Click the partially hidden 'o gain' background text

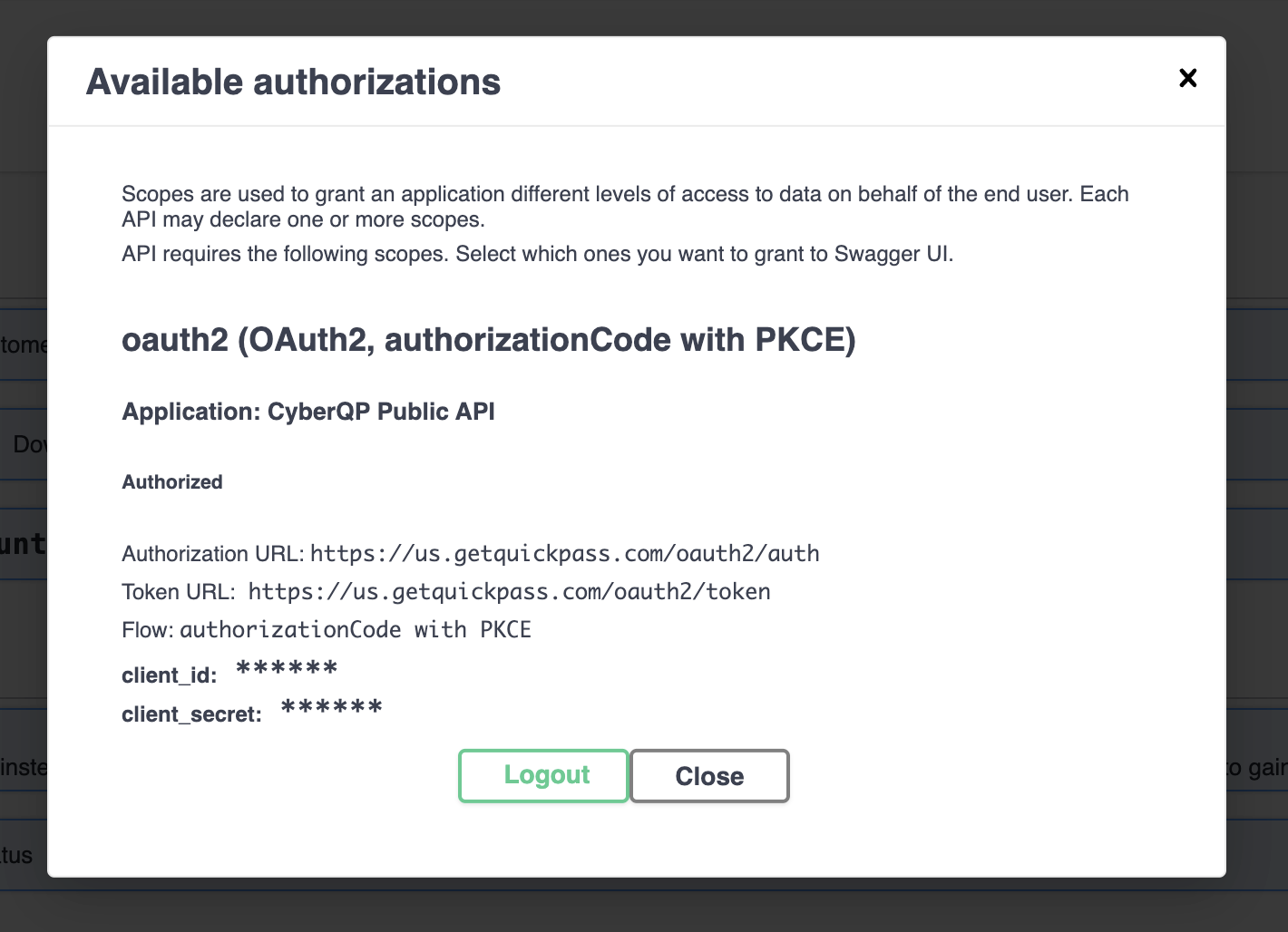point(1257,768)
